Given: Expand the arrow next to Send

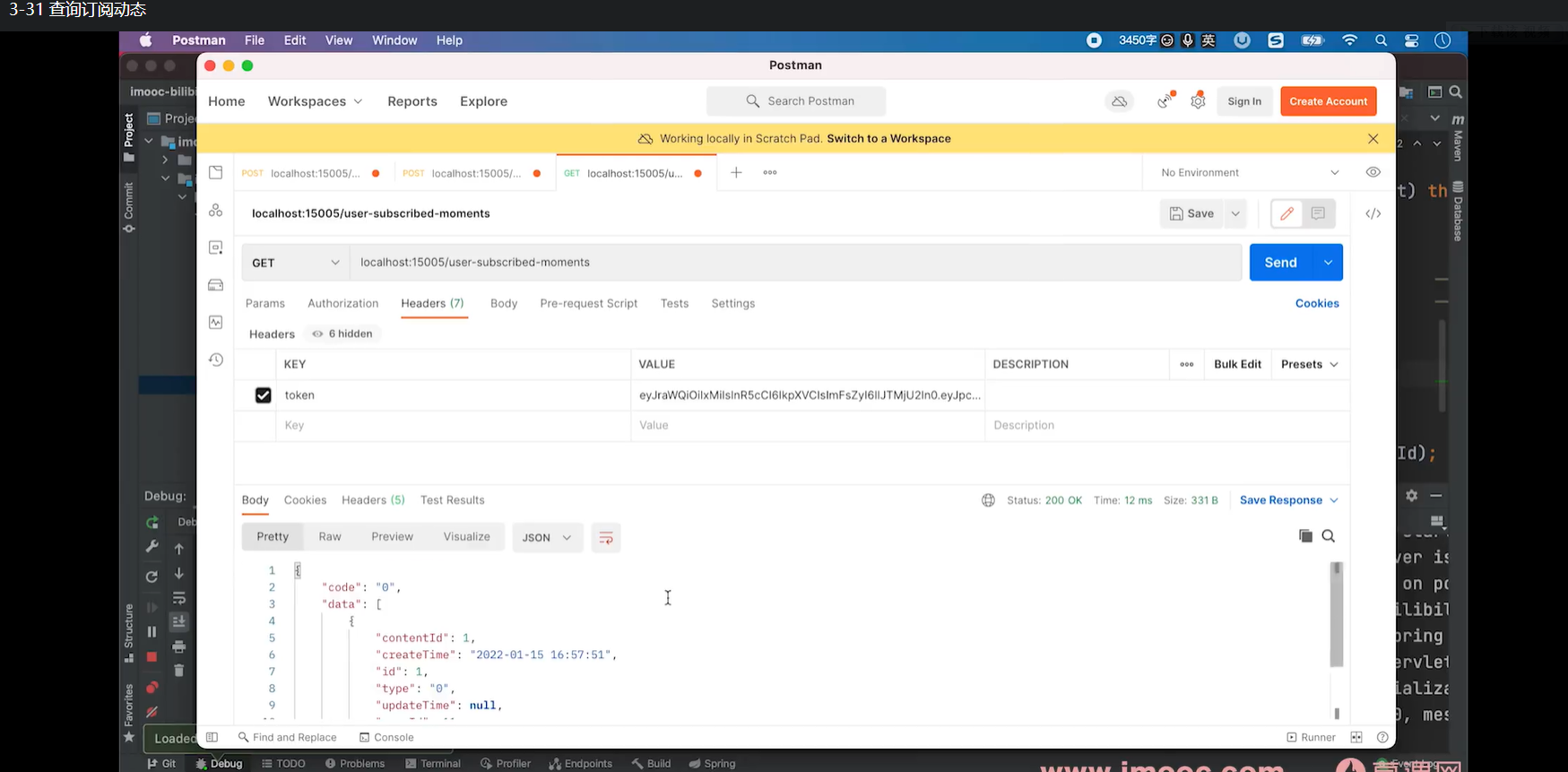Looking at the screenshot, I should coord(1328,263).
